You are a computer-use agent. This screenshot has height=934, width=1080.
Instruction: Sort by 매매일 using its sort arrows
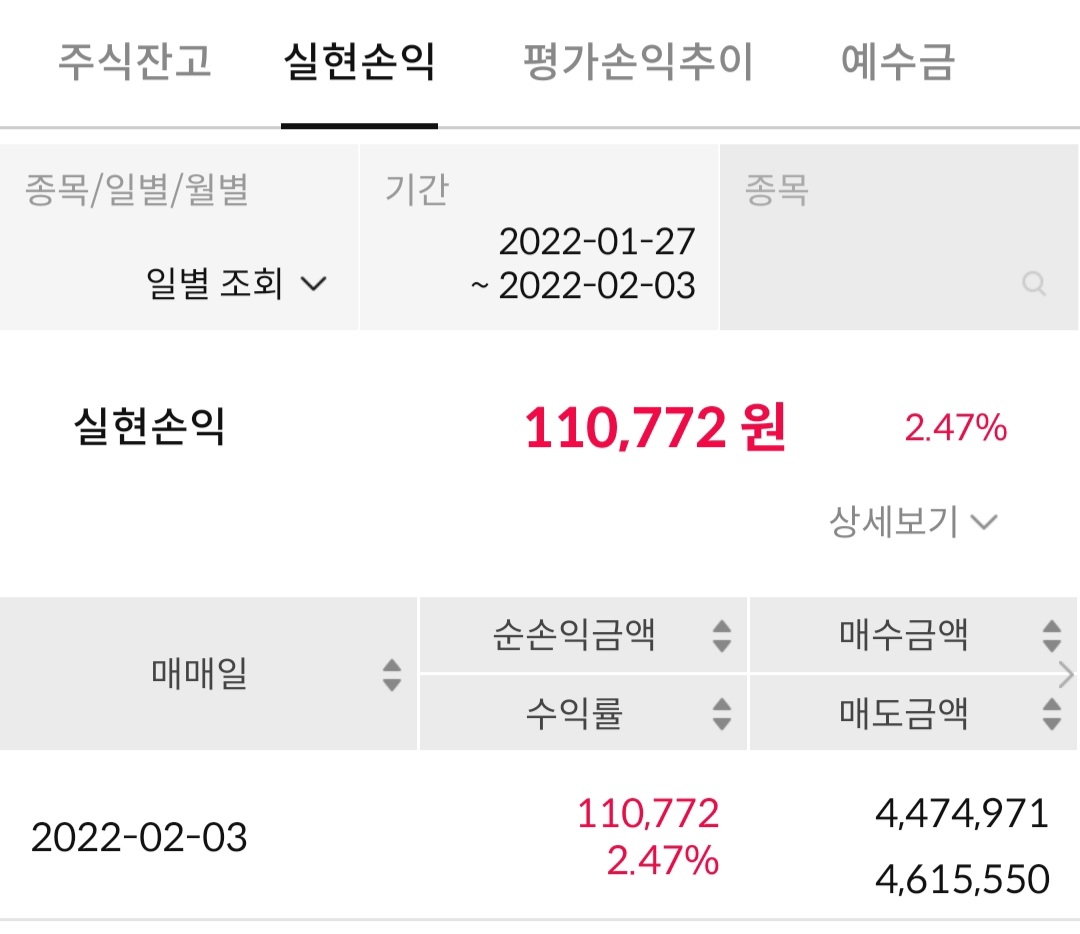tap(392, 674)
